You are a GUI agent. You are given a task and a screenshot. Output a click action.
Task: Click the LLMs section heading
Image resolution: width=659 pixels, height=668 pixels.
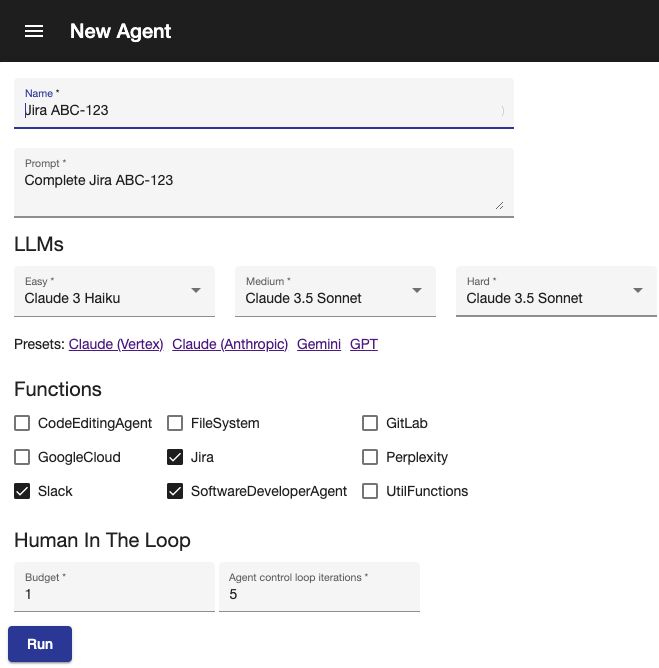click(39, 245)
